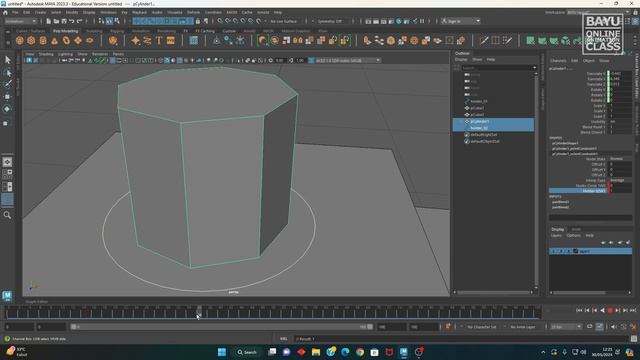
Task: Open the Constrain menu
Action: [x=213, y=13]
